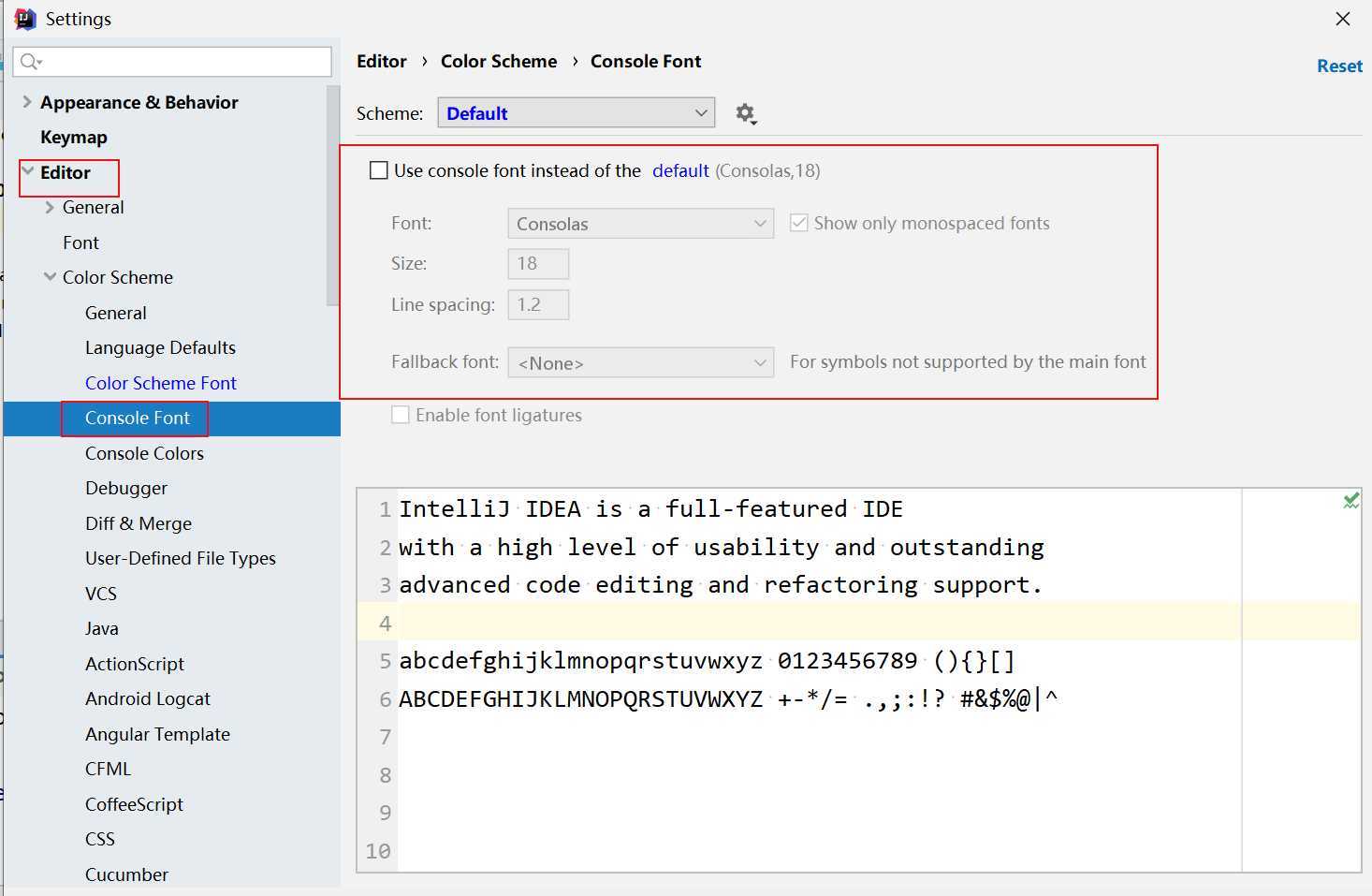
Task: Toggle 'Show only monospaced fonts' checkbox
Action: click(798, 223)
